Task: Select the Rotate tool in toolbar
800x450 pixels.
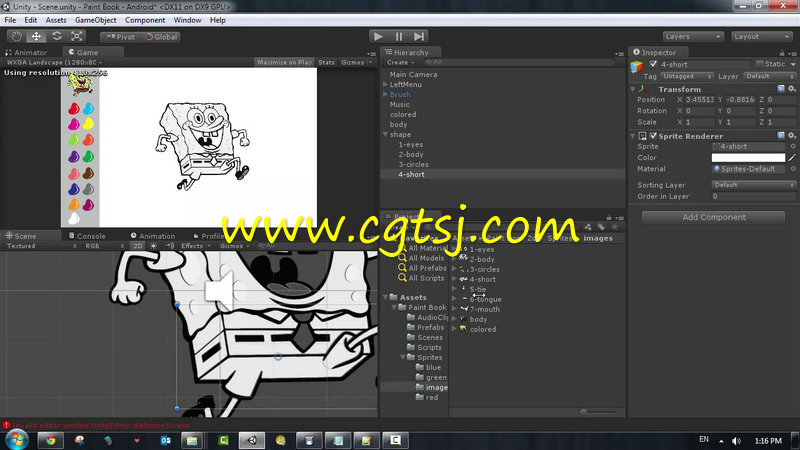Action: pyautogui.click(x=57, y=36)
